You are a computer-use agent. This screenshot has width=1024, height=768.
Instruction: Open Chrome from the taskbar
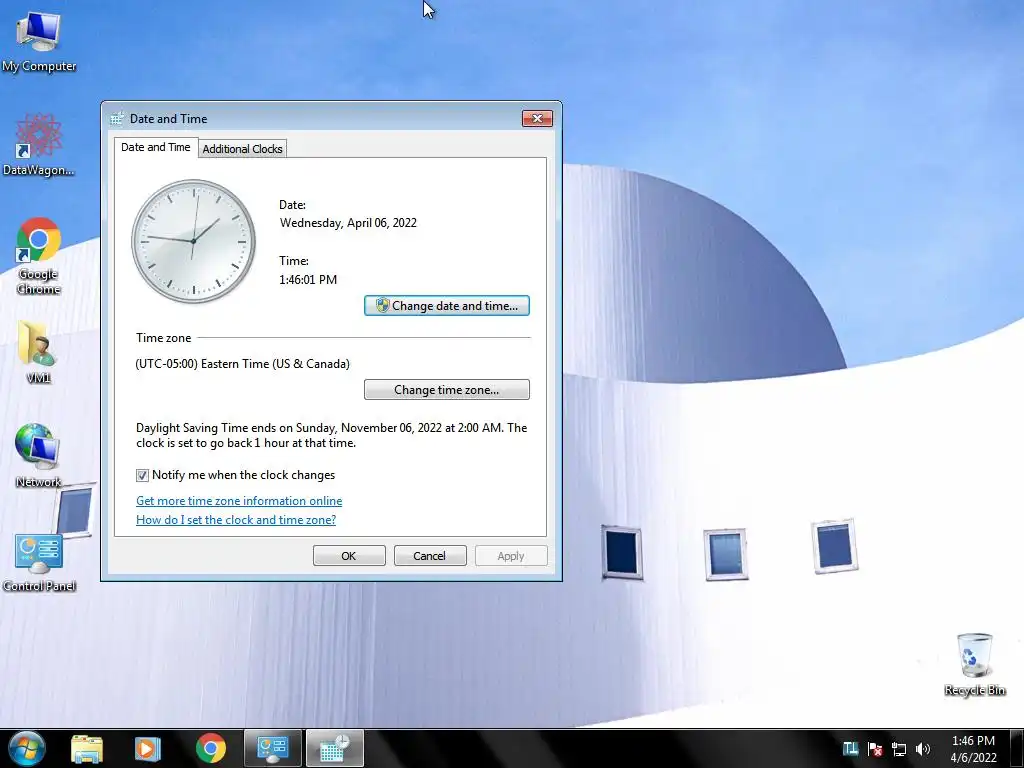click(210, 749)
